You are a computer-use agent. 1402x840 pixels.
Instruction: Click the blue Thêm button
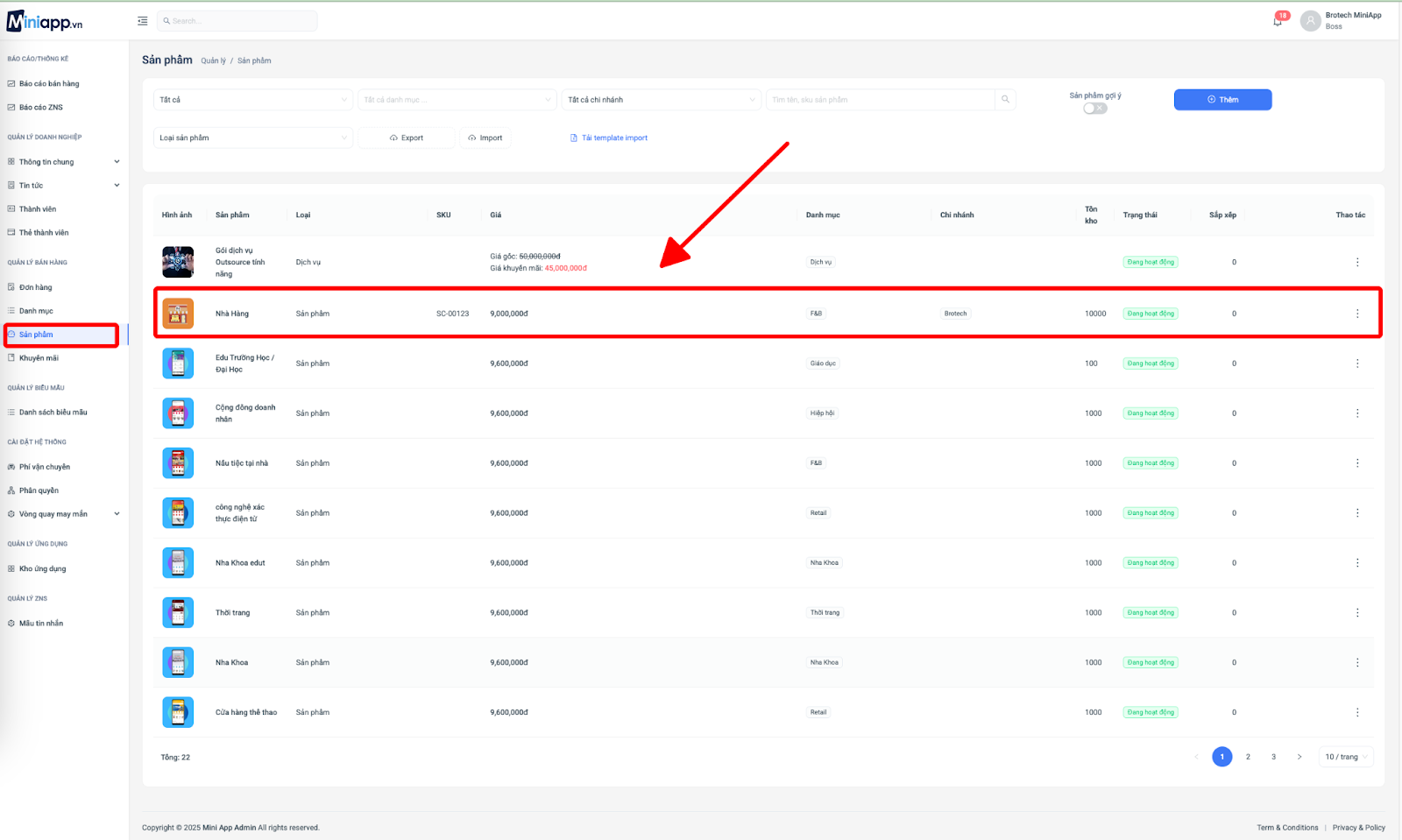point(1222,100)
